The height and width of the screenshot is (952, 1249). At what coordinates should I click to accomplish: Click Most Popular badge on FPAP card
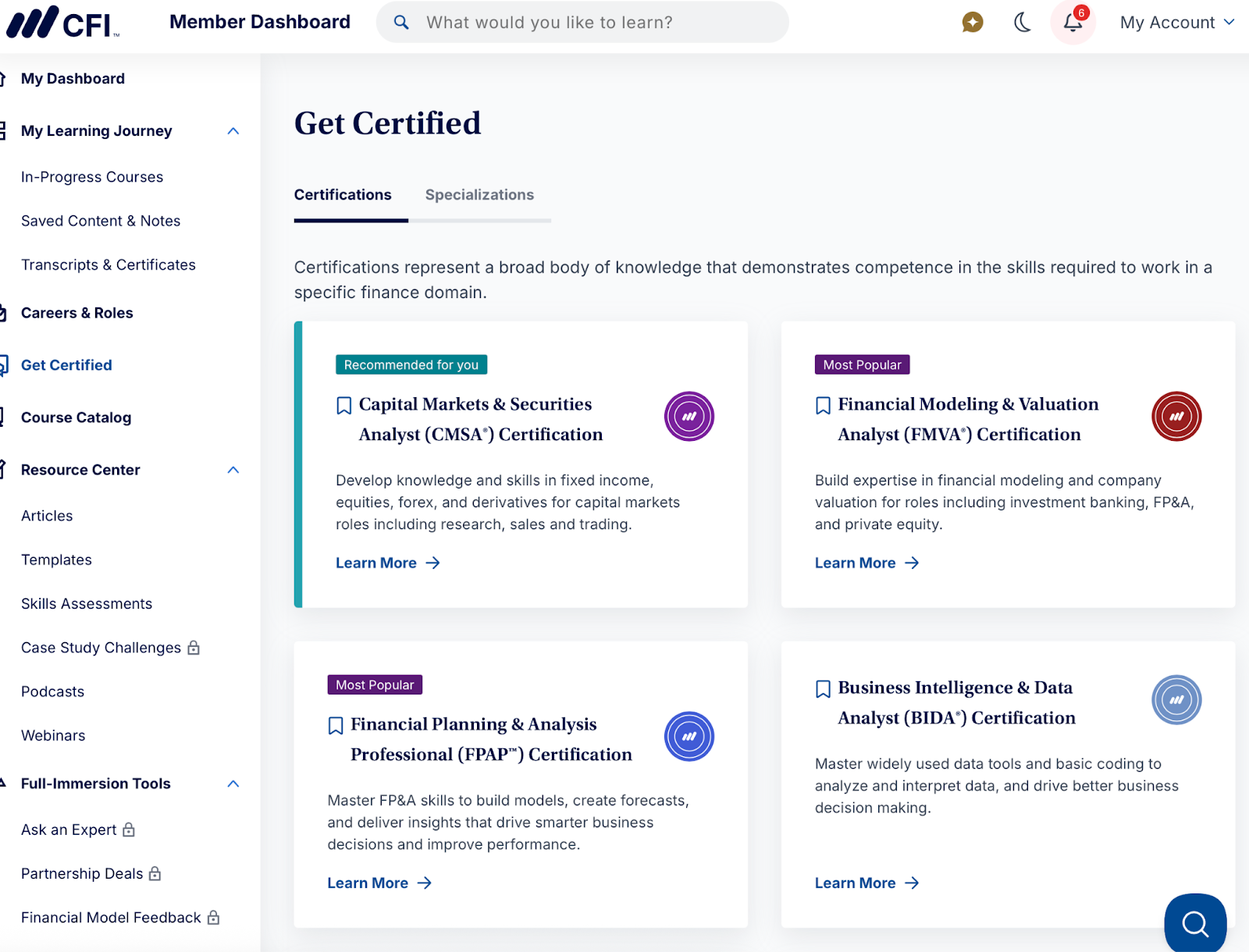[x=375, y=684]
